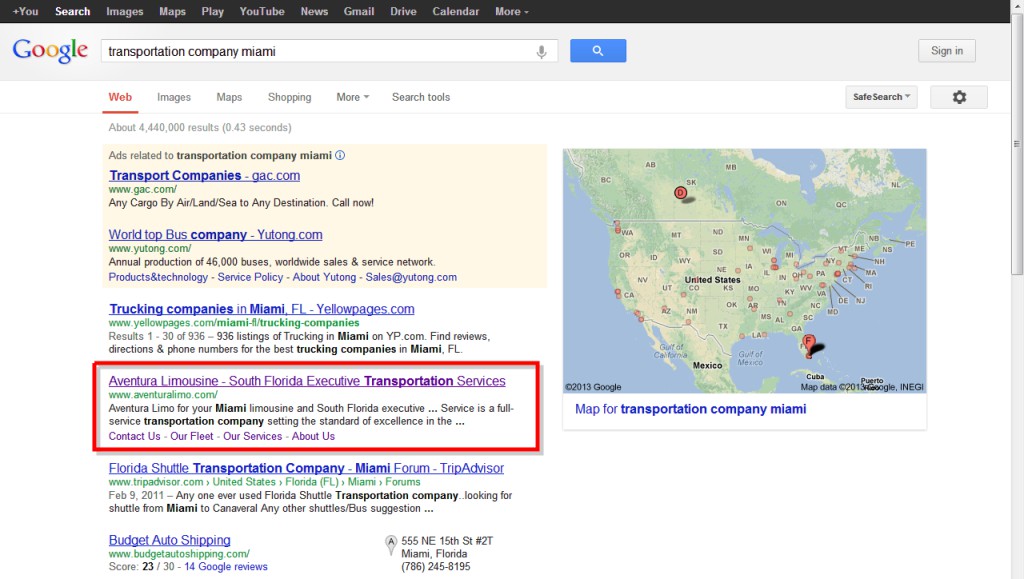Image resolution: width=1024 pixels, height=579 pixels.
Task: Click the Google logo
Action: pyautogui.click(x=50, y=50)
